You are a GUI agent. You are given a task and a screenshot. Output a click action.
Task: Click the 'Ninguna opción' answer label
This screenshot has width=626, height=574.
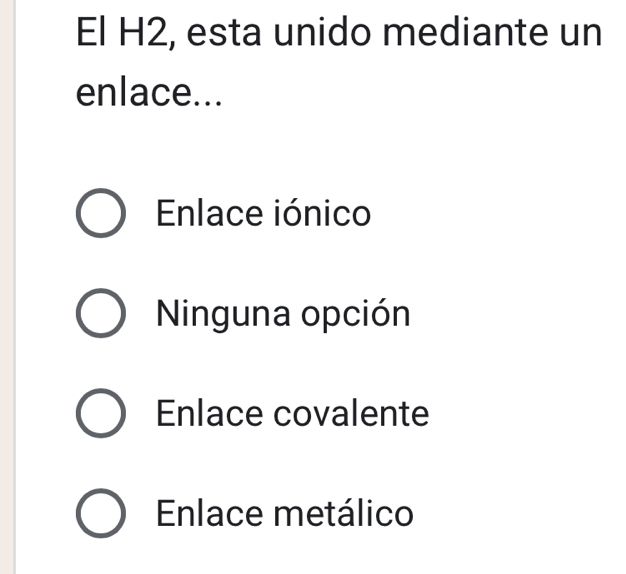tap(283, 315)
